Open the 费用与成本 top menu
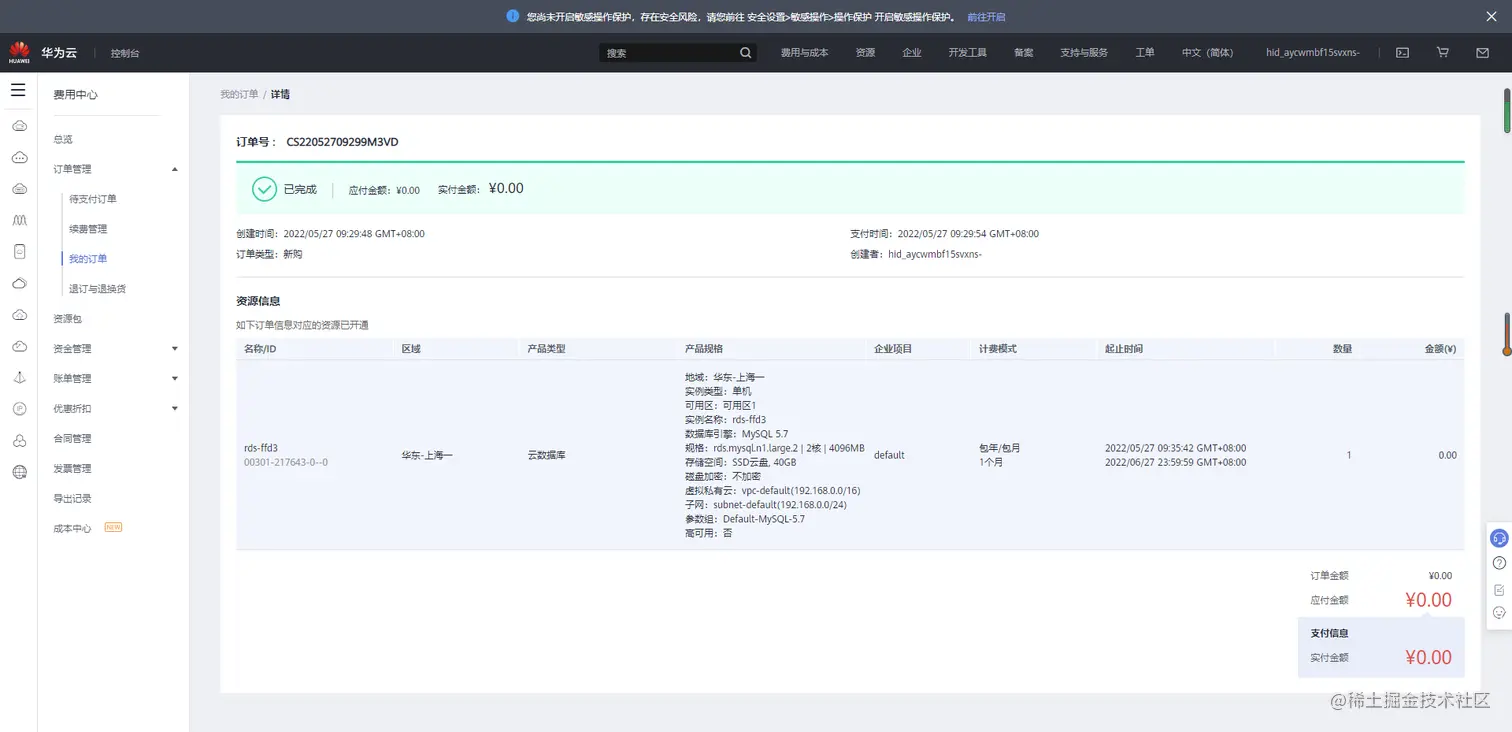This screenshot has width=1512, height=732. pos(804,53)
